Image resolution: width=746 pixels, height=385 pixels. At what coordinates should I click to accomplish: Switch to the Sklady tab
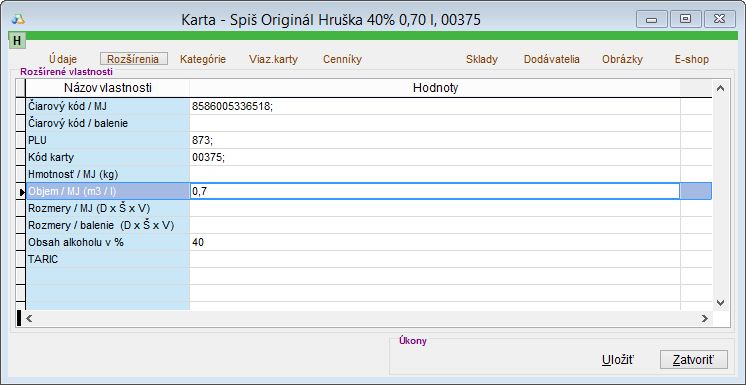point(482,59)
